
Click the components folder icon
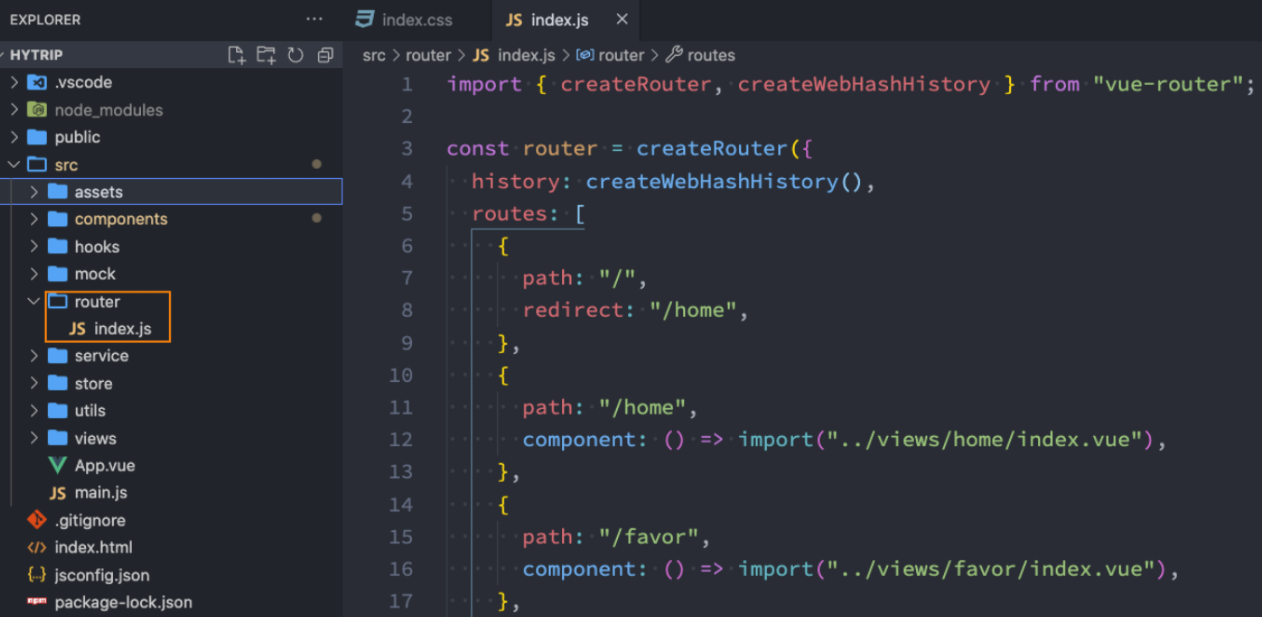point(57,219)
